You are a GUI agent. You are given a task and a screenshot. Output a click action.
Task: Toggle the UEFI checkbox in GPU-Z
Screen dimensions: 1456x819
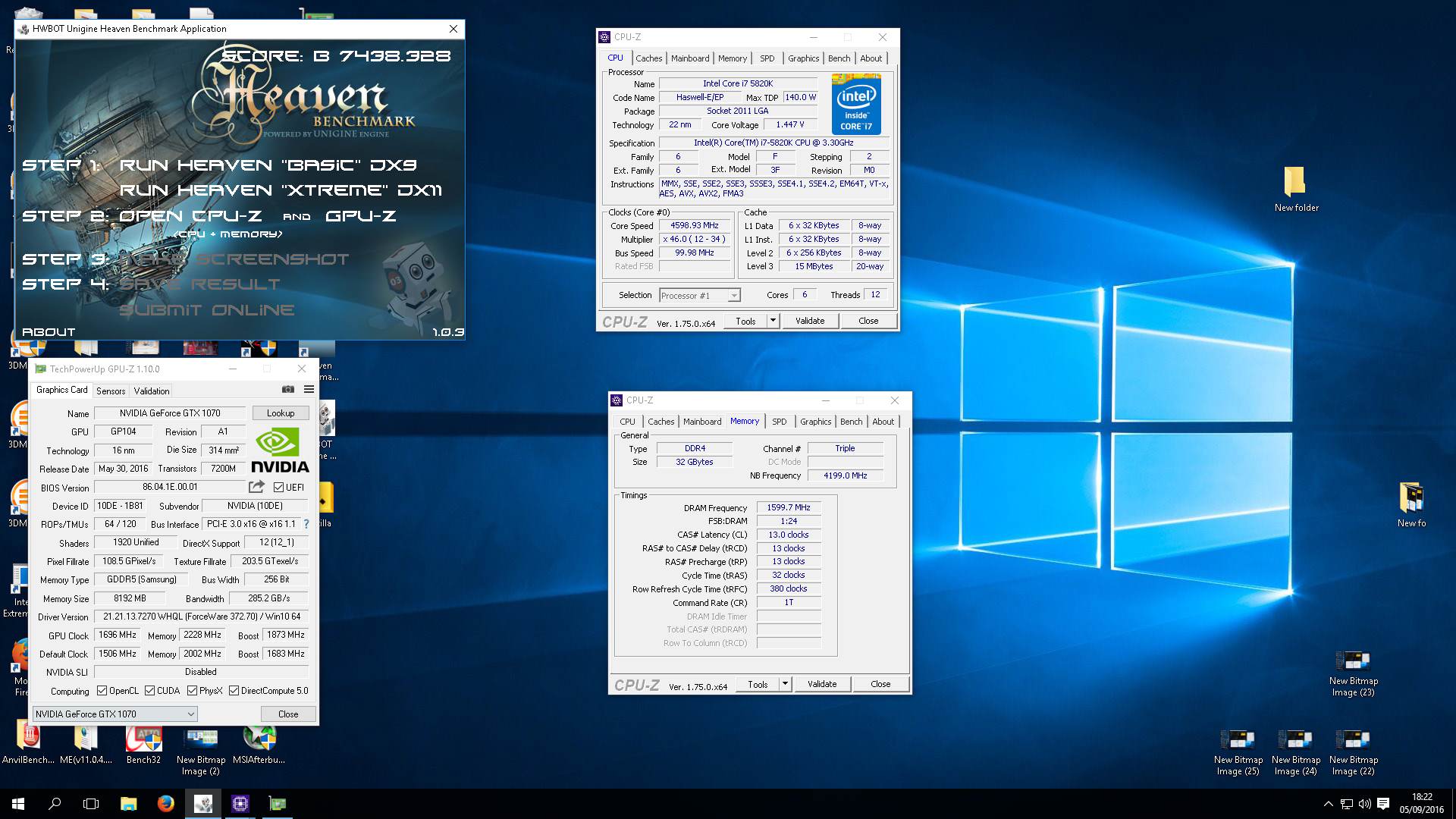278,488
